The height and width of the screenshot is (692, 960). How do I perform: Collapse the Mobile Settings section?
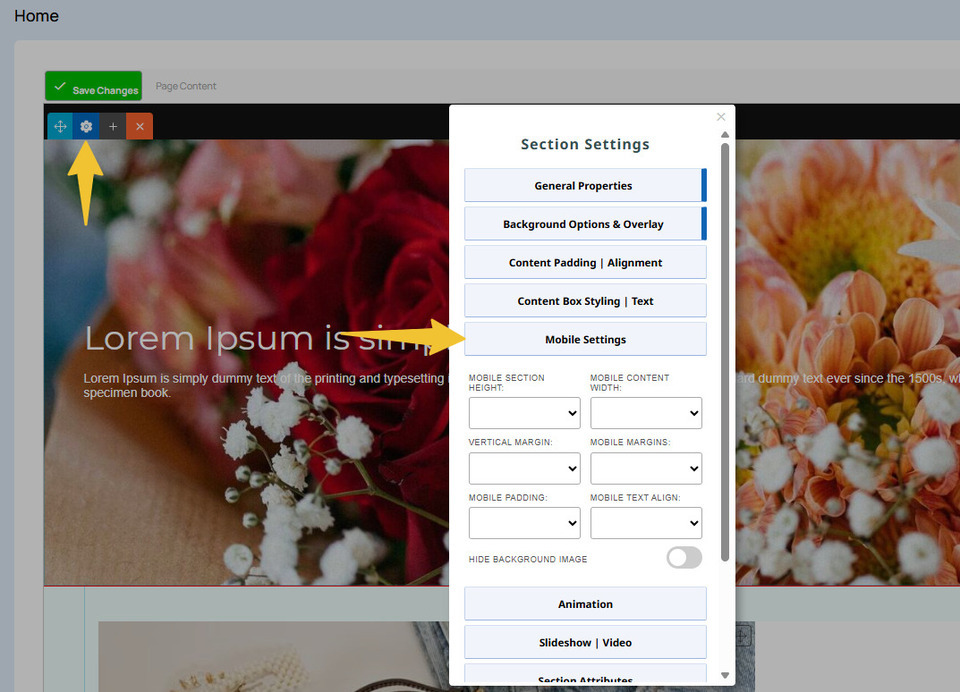[585, 340]
